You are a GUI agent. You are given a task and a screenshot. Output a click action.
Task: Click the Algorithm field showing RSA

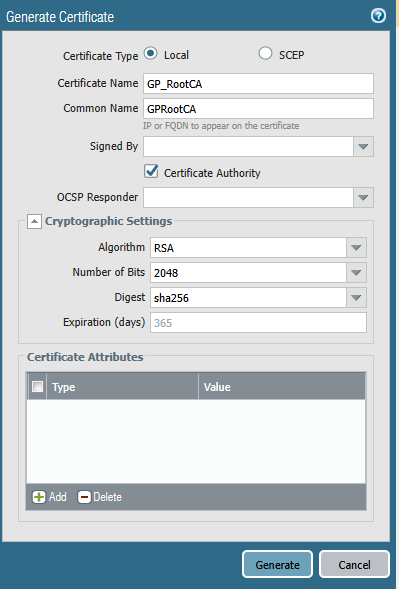[x=248, y=248]
